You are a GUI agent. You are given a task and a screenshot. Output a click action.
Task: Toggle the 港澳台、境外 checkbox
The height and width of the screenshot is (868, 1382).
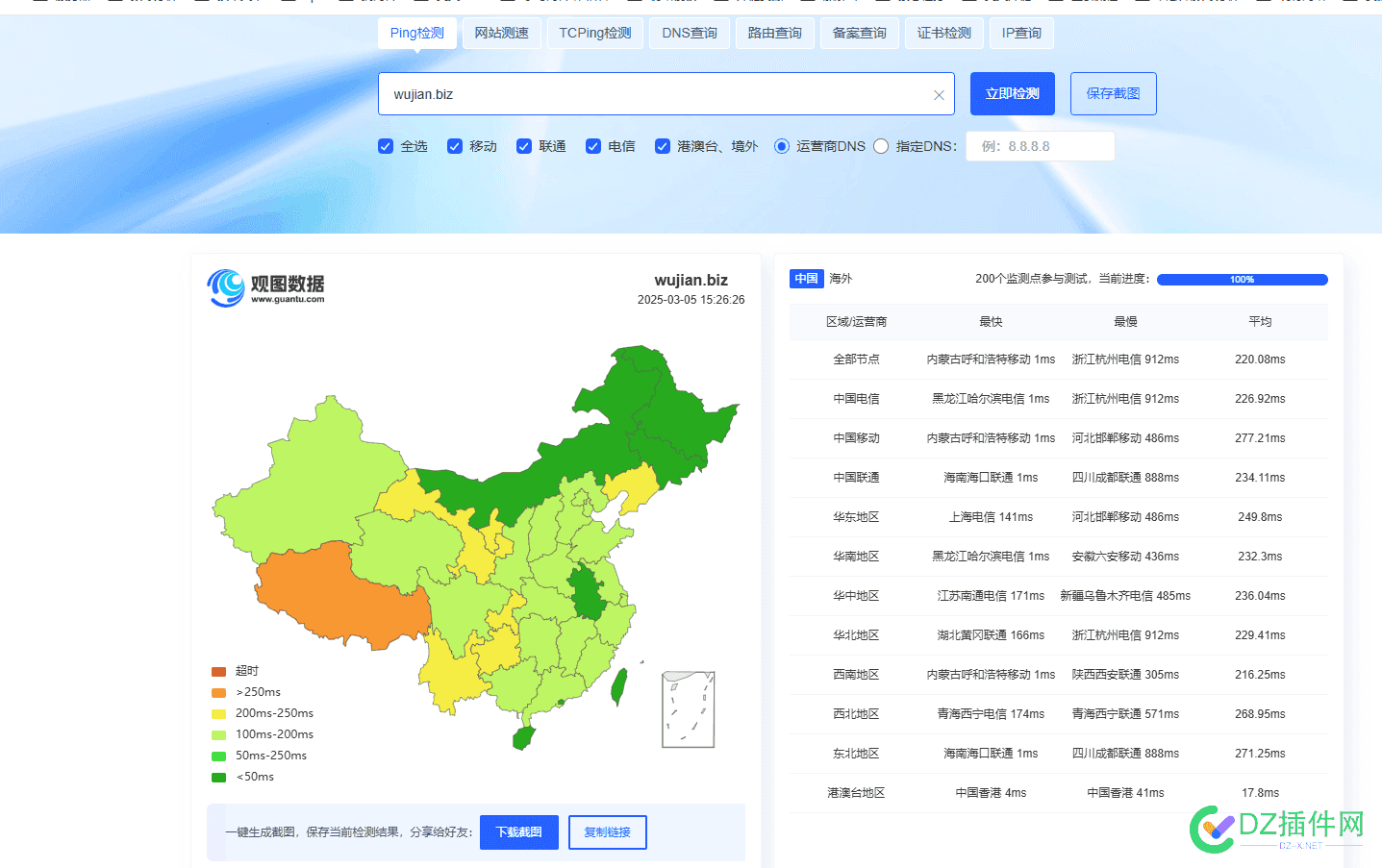(x=663, y=146)
